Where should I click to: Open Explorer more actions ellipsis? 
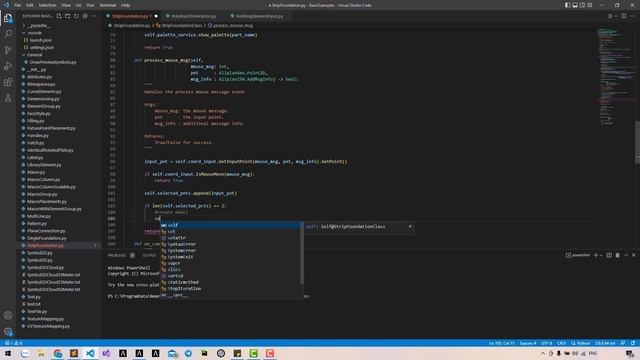click(93, 16)
